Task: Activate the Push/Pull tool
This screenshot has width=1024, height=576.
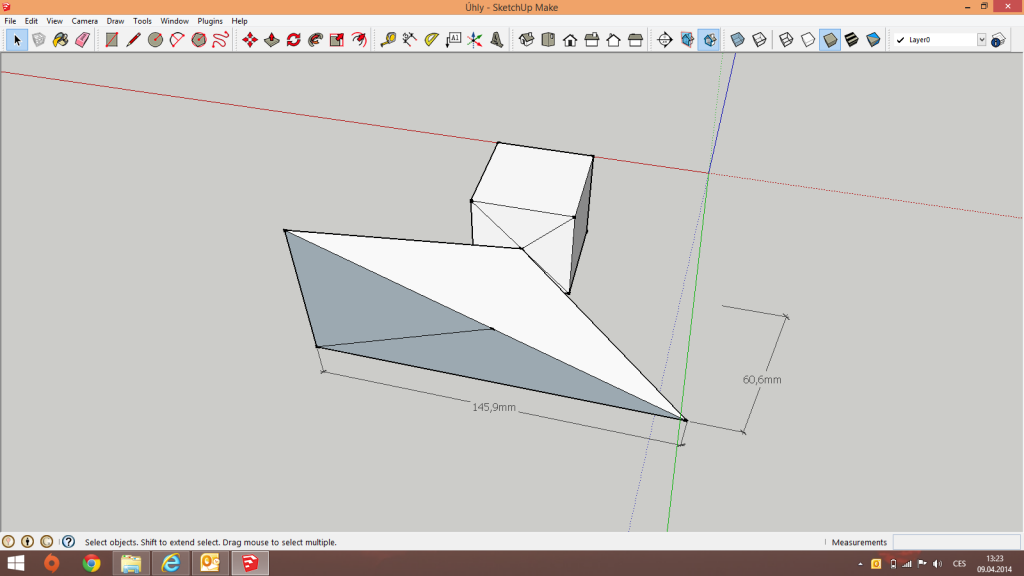Action: (271, 40)
